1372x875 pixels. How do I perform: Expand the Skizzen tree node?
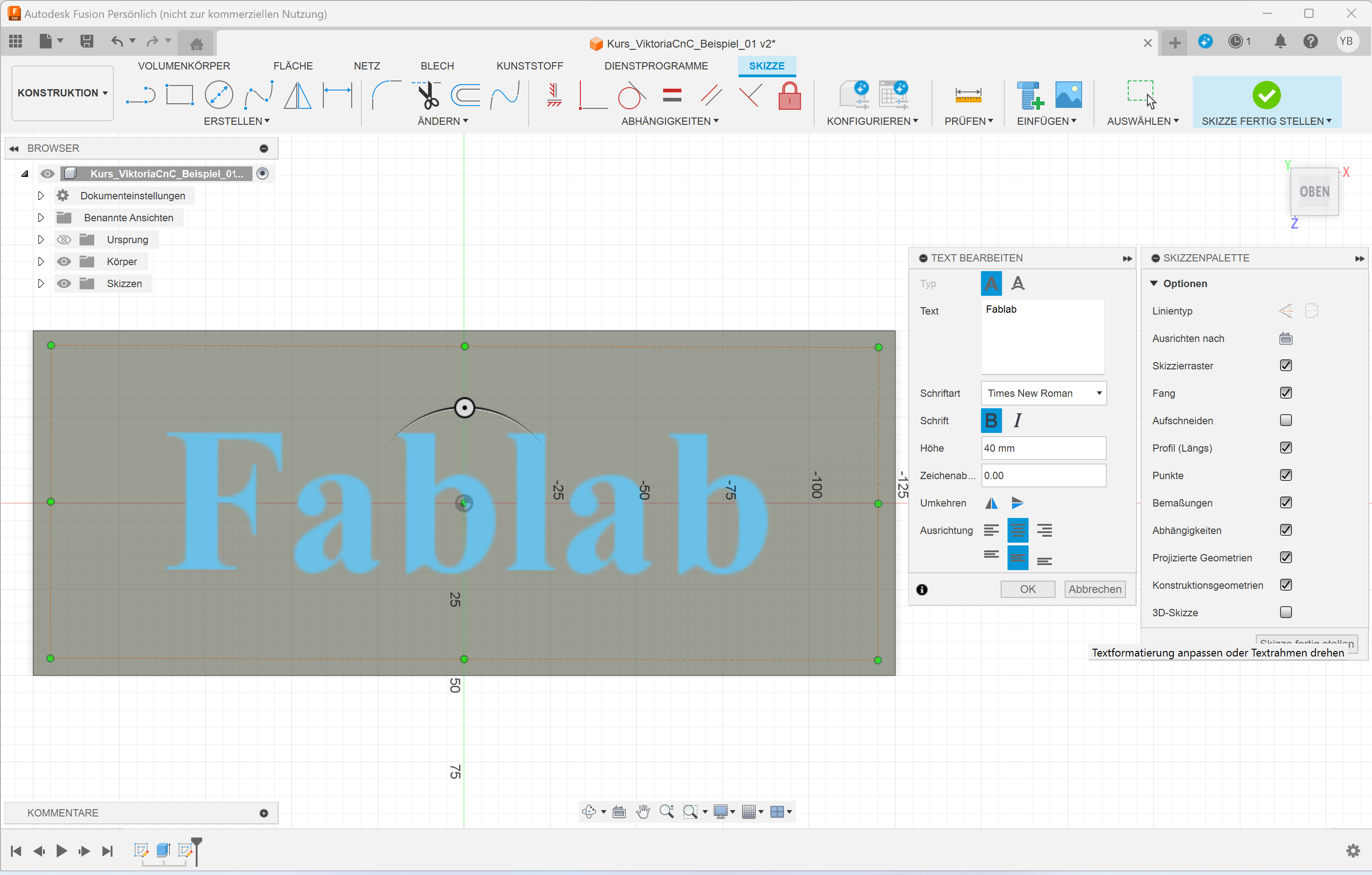(40, 284)
